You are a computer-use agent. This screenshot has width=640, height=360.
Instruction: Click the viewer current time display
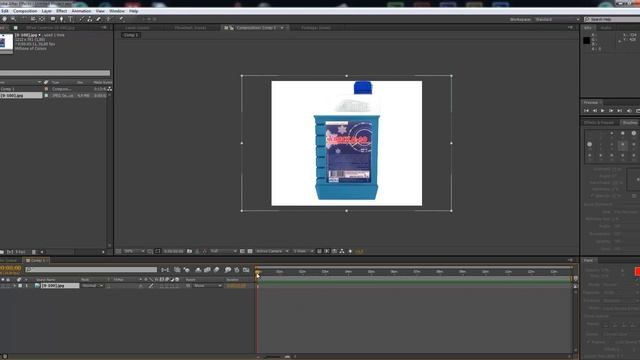tap(173, 251)
